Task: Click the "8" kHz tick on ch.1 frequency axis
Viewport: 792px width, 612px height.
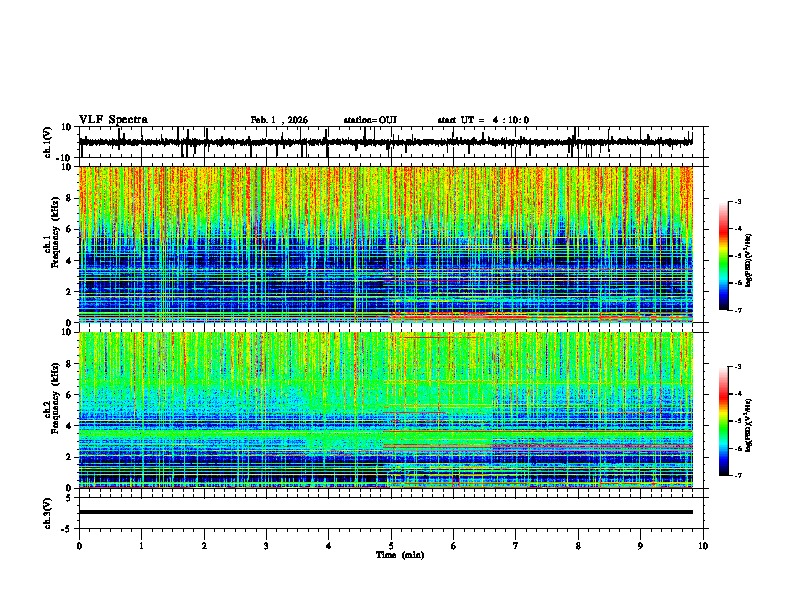Action: pyautogui.click(x=69, y=198)
